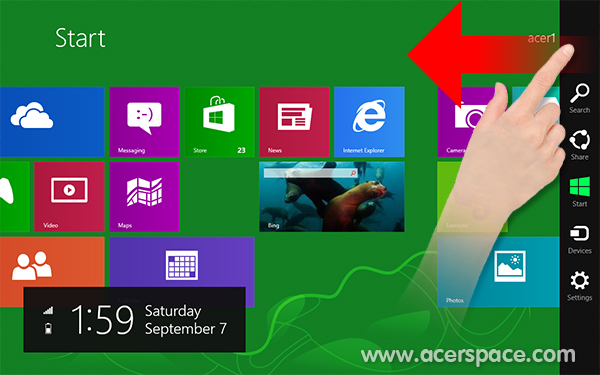Viewport: 600px width, 375px height.
Task: Open the News tile
Action: 294,122
